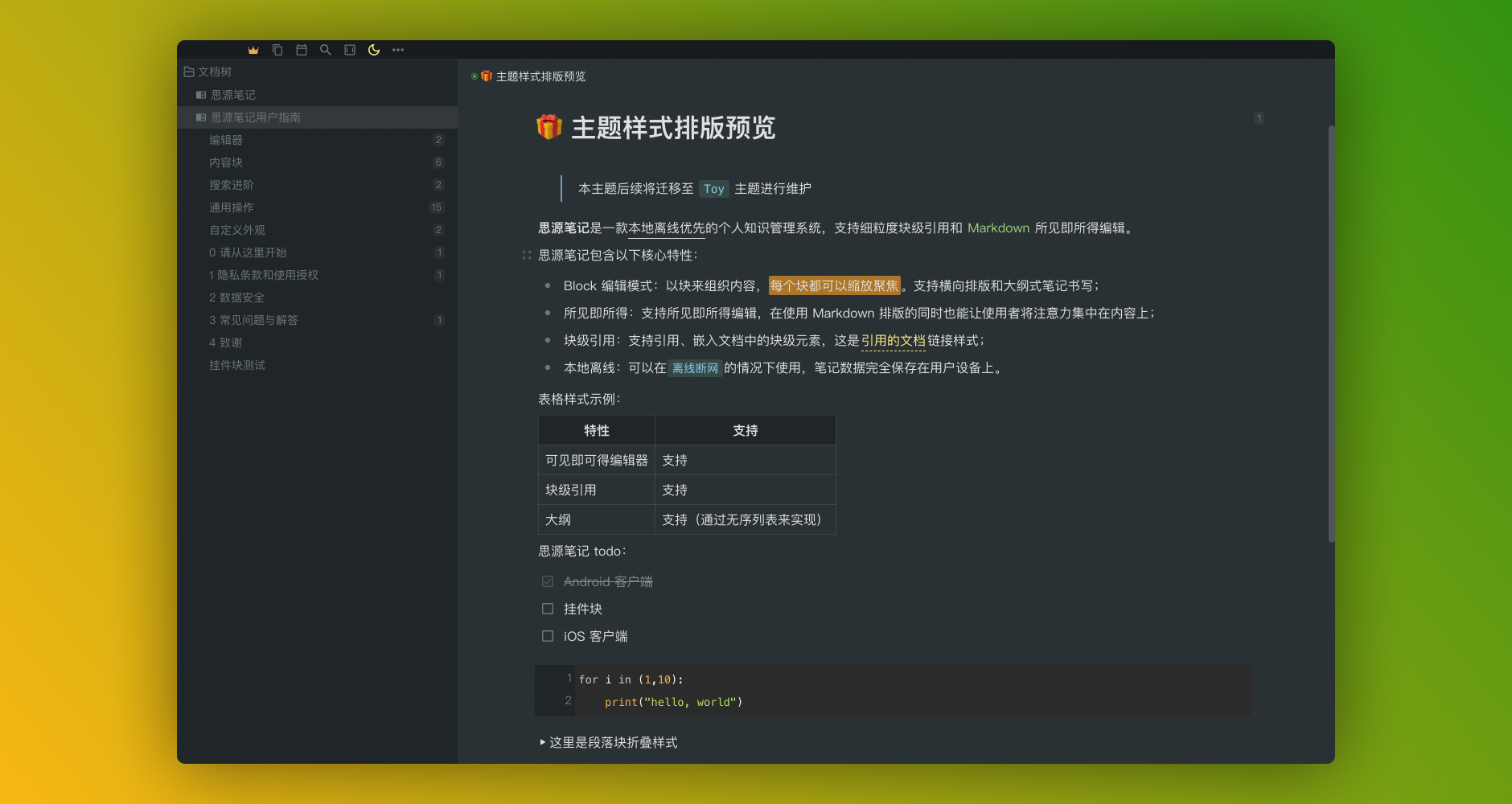Click code line print("hello, world")
1512x804 pixels.
pos(673,702)
